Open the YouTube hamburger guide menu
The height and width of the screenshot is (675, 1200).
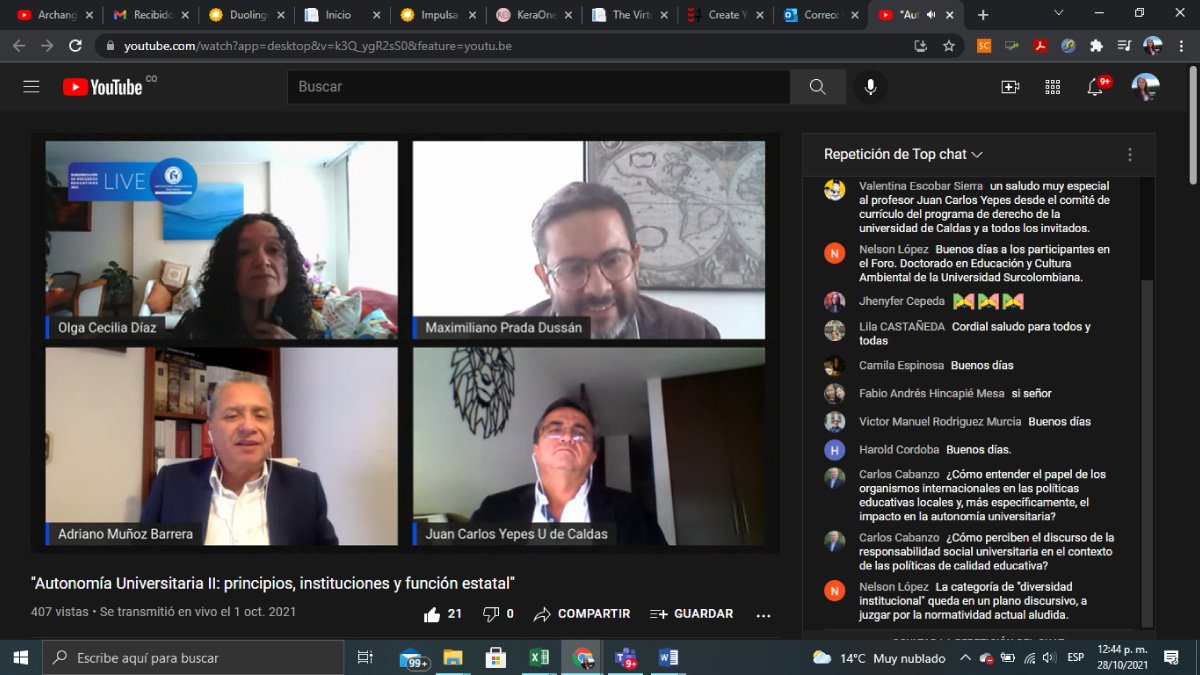pos(31,87)
